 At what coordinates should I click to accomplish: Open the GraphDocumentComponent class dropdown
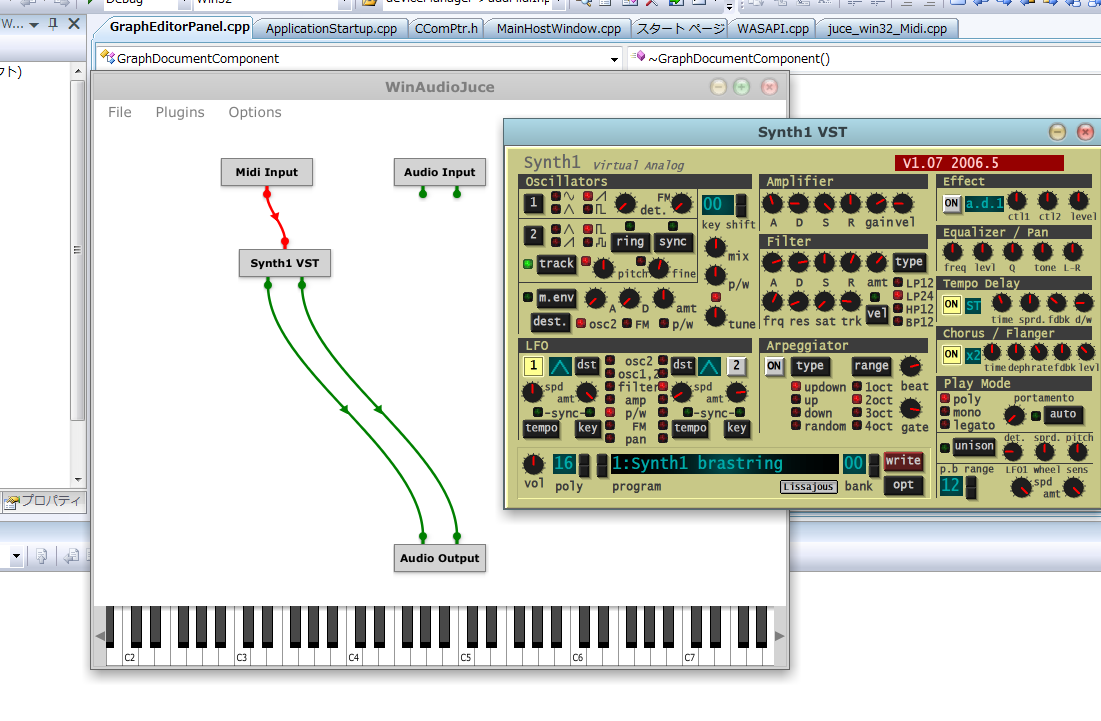(614, 59)
